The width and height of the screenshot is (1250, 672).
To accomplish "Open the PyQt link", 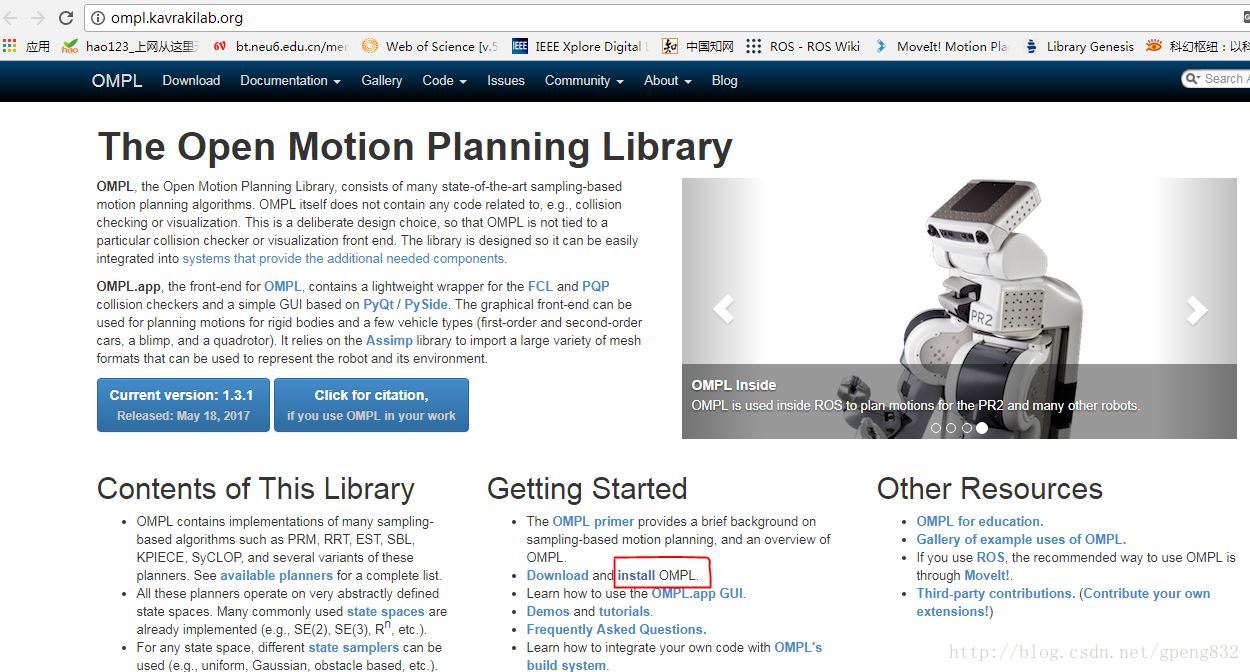I will (x=378, y=304).
